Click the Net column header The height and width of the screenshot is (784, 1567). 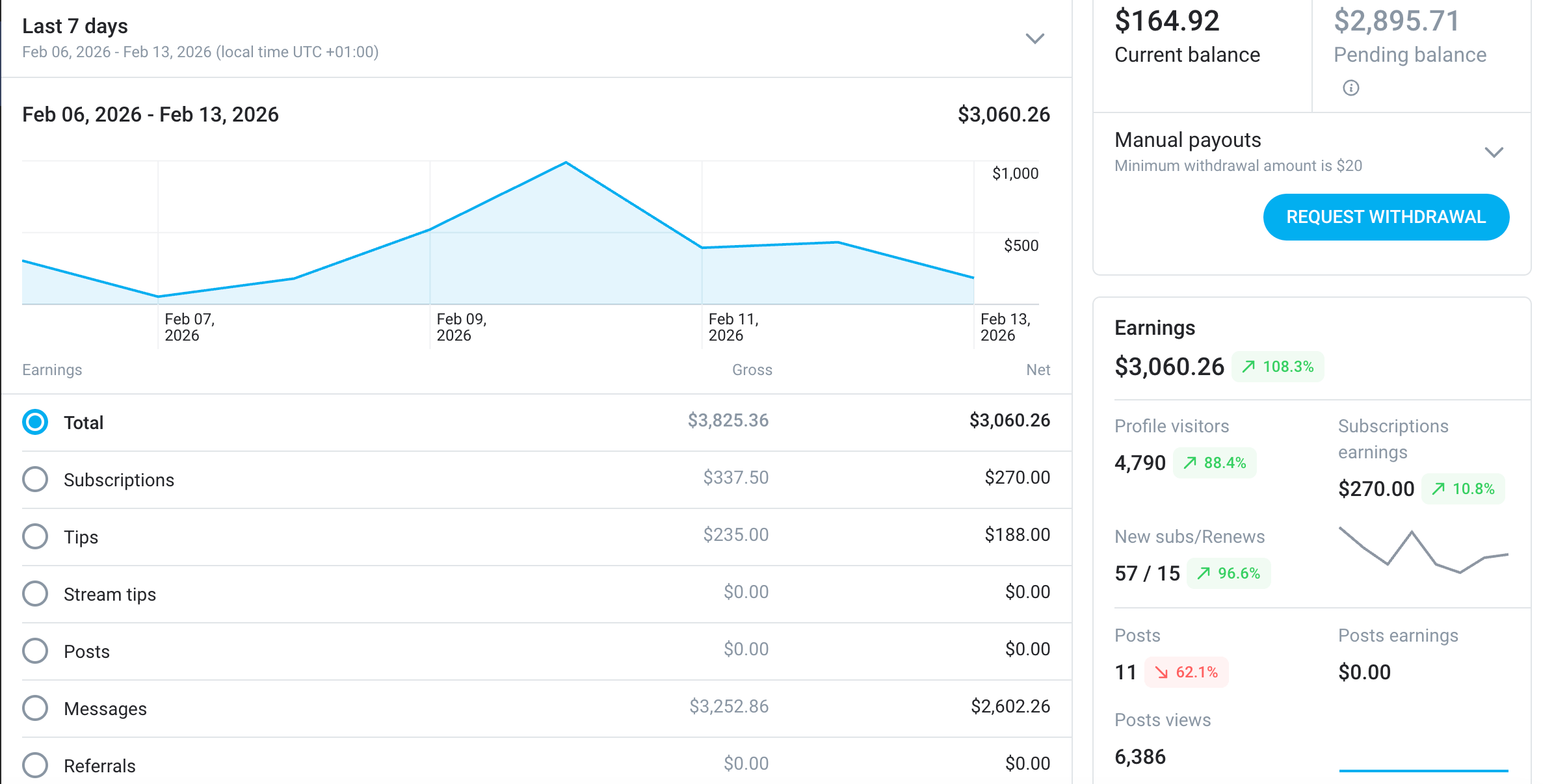(x=1038, y=370)
